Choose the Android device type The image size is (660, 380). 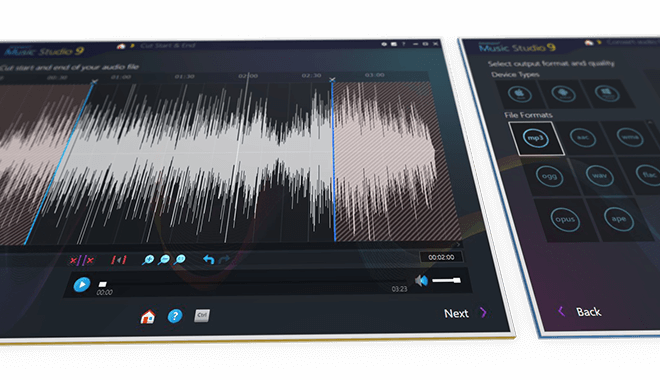pyautogui.click(x=564, y=93)
